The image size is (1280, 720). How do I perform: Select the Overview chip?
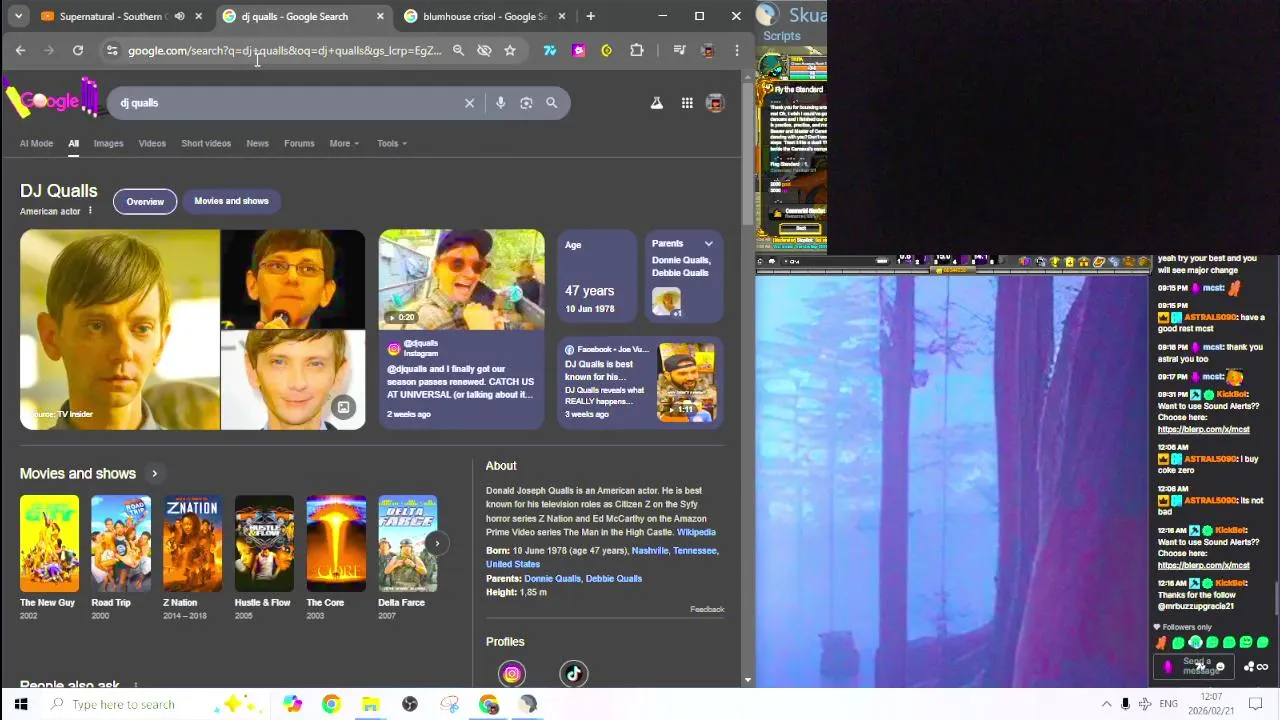tap(145, 201)
